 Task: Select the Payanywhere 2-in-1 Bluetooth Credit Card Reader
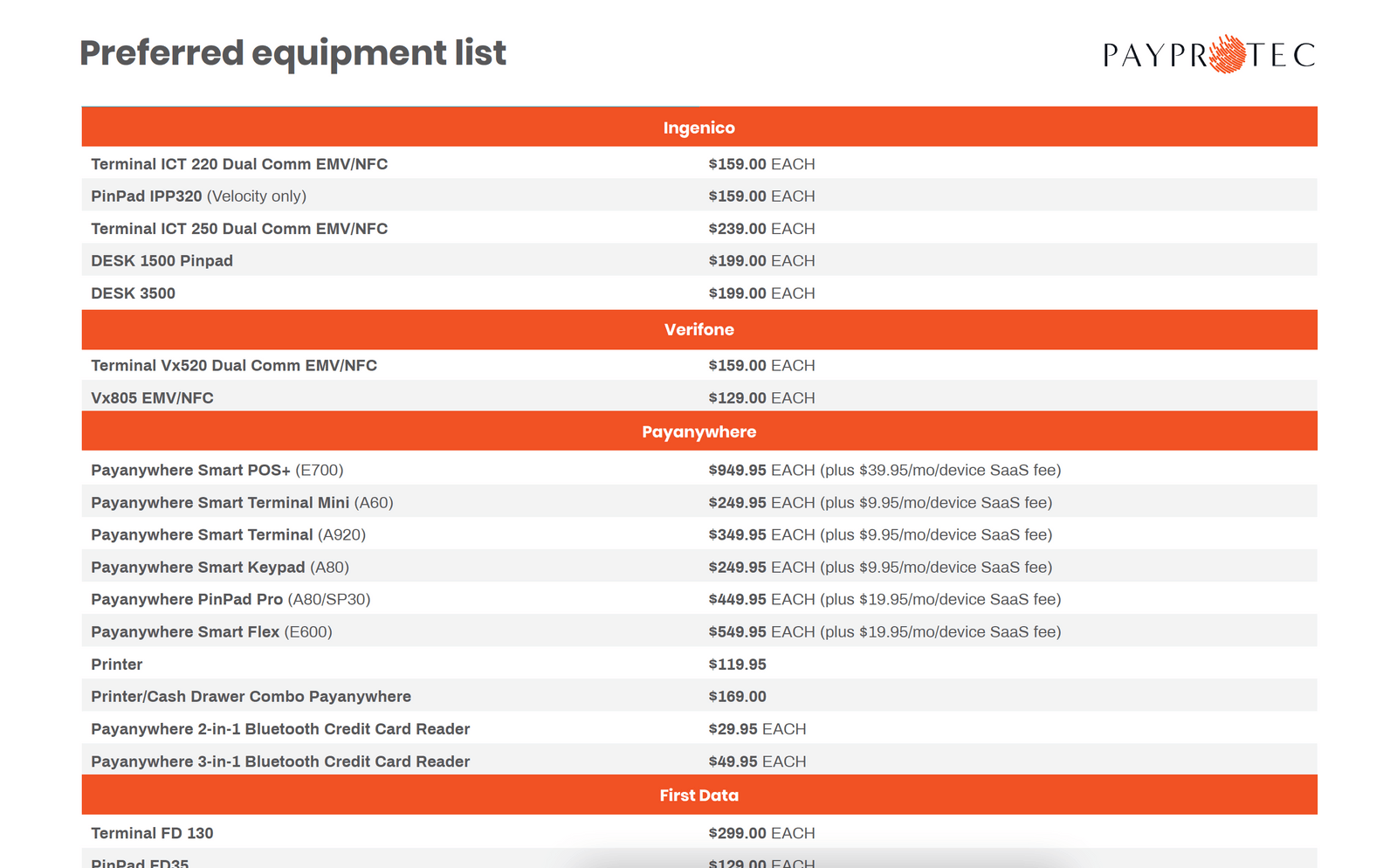click(280, 728)
